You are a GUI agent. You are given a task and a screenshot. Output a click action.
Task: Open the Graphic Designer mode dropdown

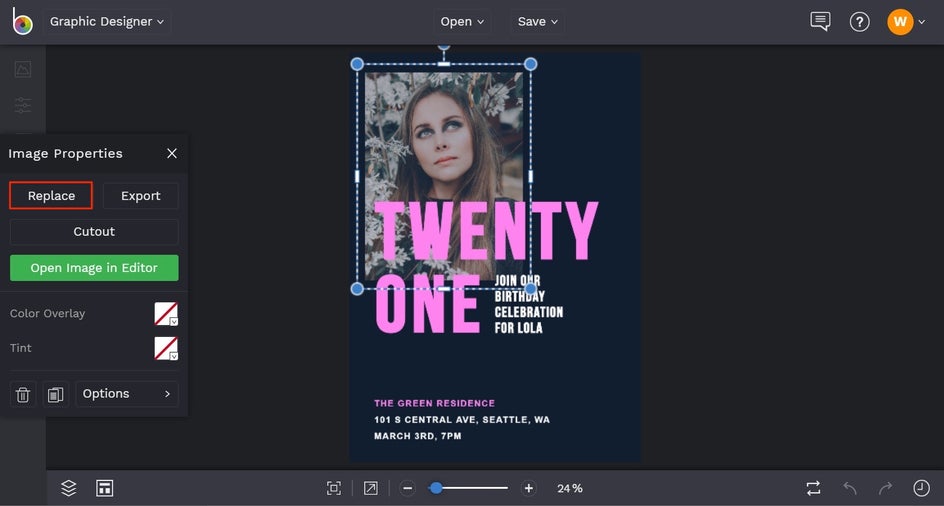point(107,22)
